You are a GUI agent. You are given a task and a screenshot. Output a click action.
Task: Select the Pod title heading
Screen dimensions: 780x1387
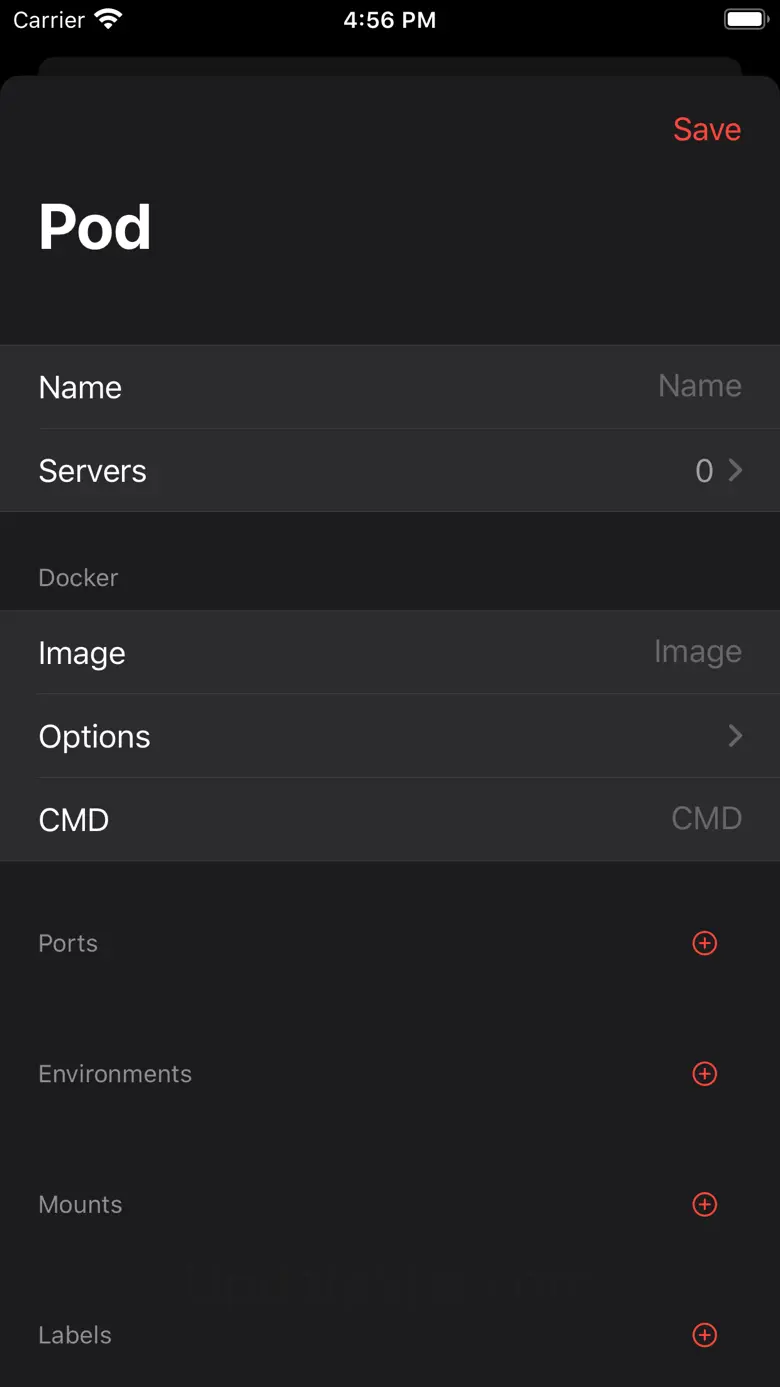pos(95,228)
